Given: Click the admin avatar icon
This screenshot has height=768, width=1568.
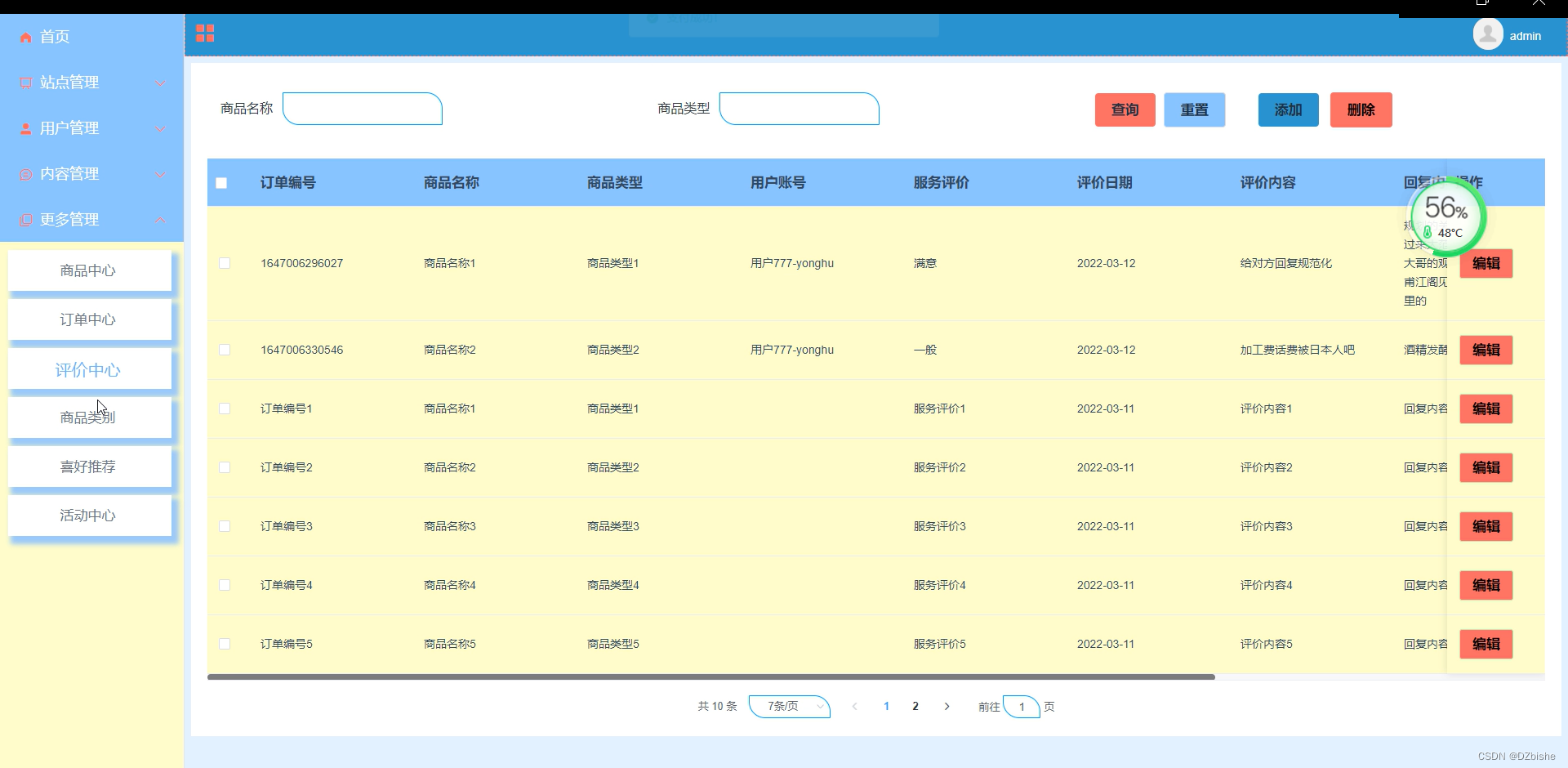Looking at the screenshot, I should 1488,34.
